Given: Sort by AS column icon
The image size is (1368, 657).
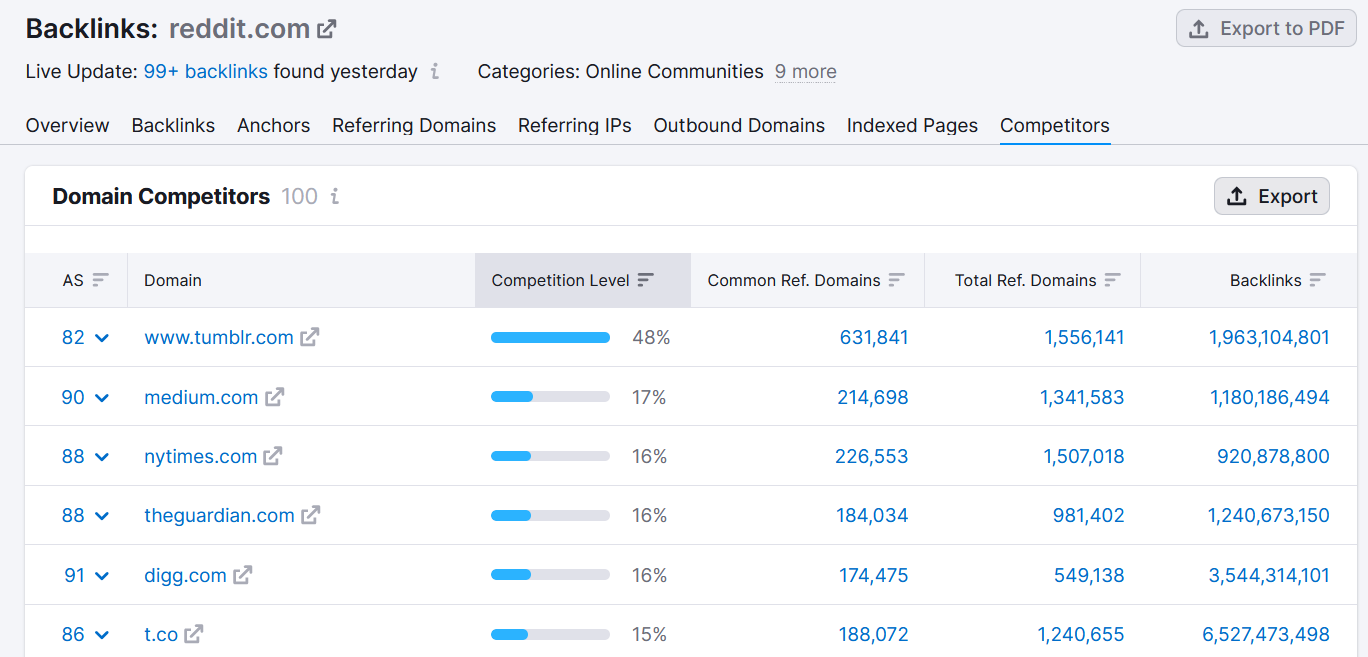Looking at the screenshot, I should pos(100,280).
